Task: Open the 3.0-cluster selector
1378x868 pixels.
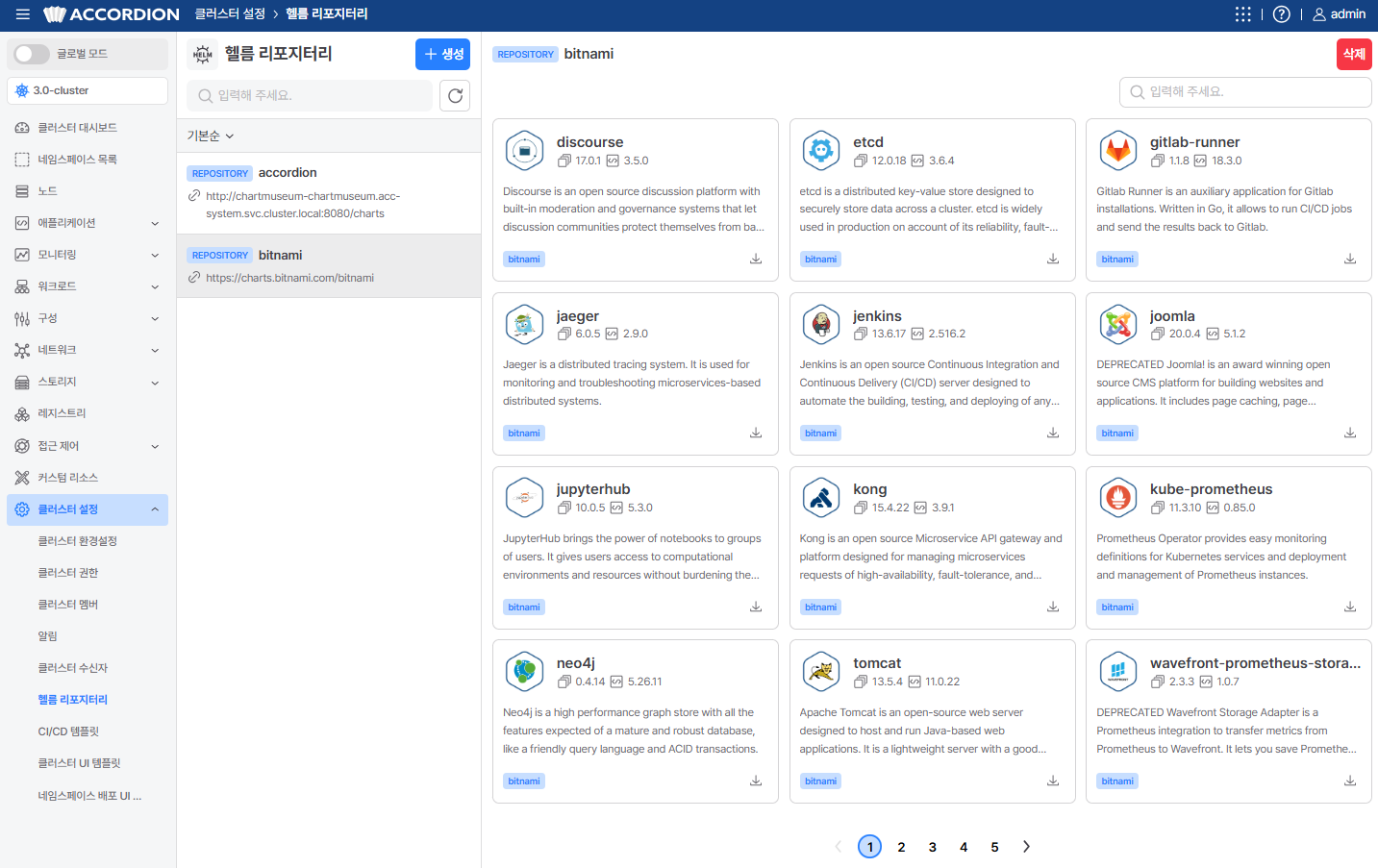Action: pyautogui.click(x=88, y=90)
